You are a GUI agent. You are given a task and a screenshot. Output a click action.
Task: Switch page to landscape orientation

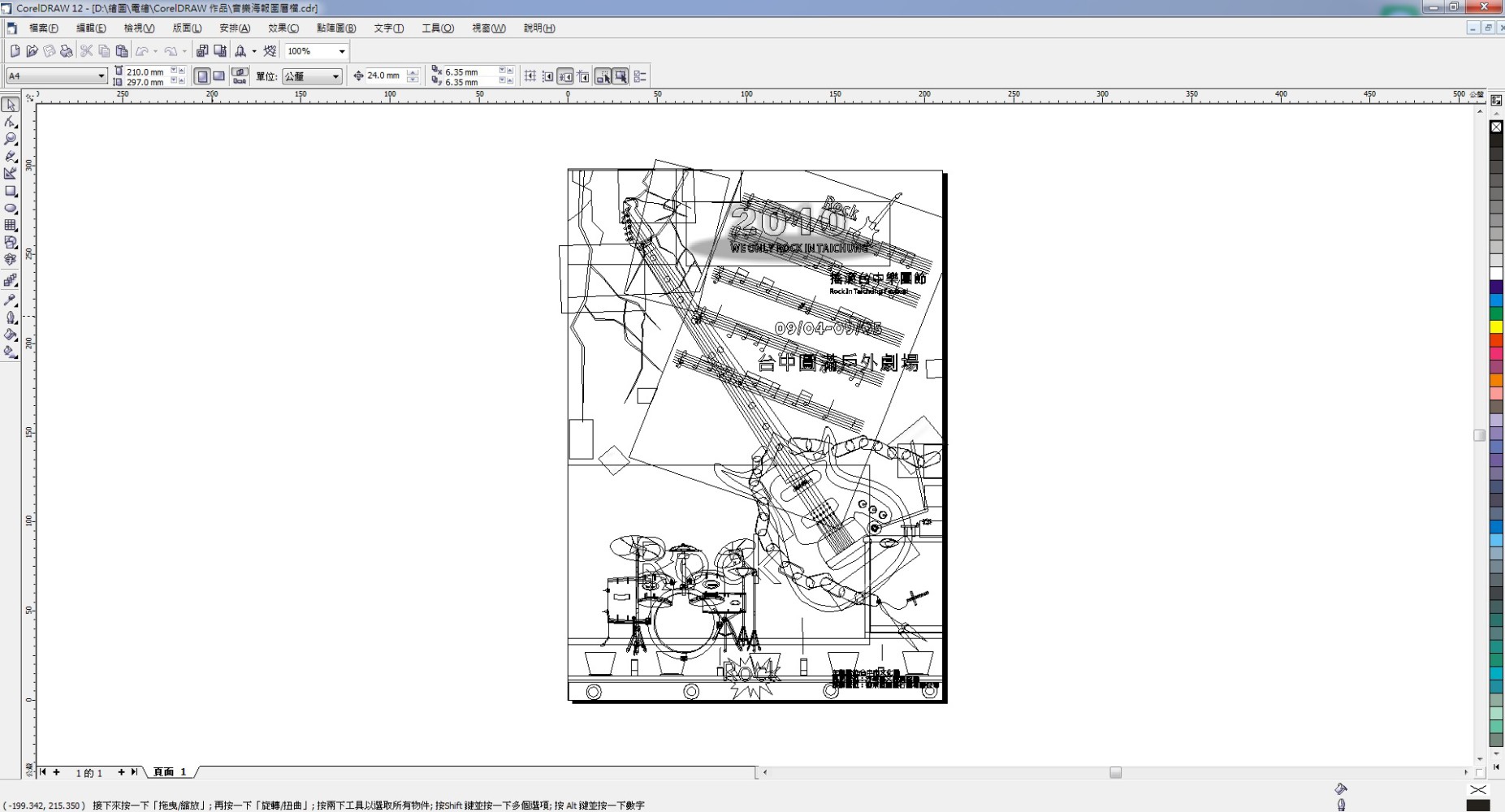point(218,76)
